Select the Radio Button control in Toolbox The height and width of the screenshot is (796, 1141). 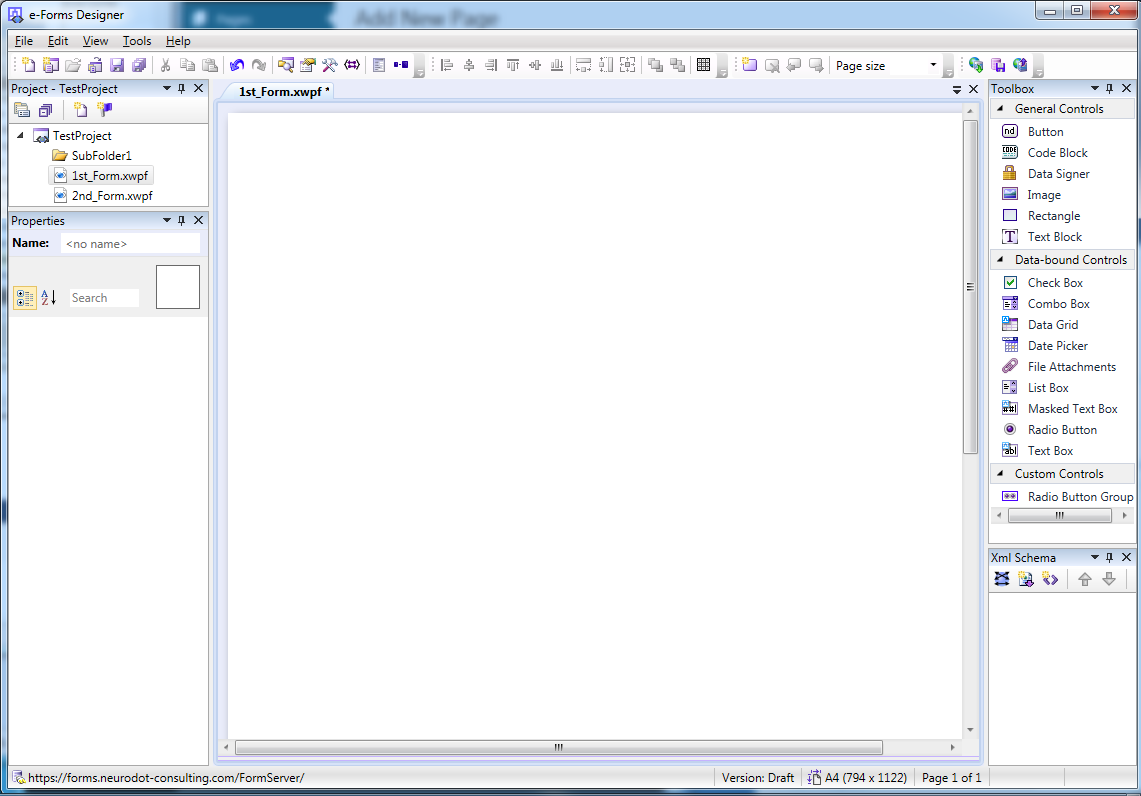pyautogui.click(x=1062, y=429)
